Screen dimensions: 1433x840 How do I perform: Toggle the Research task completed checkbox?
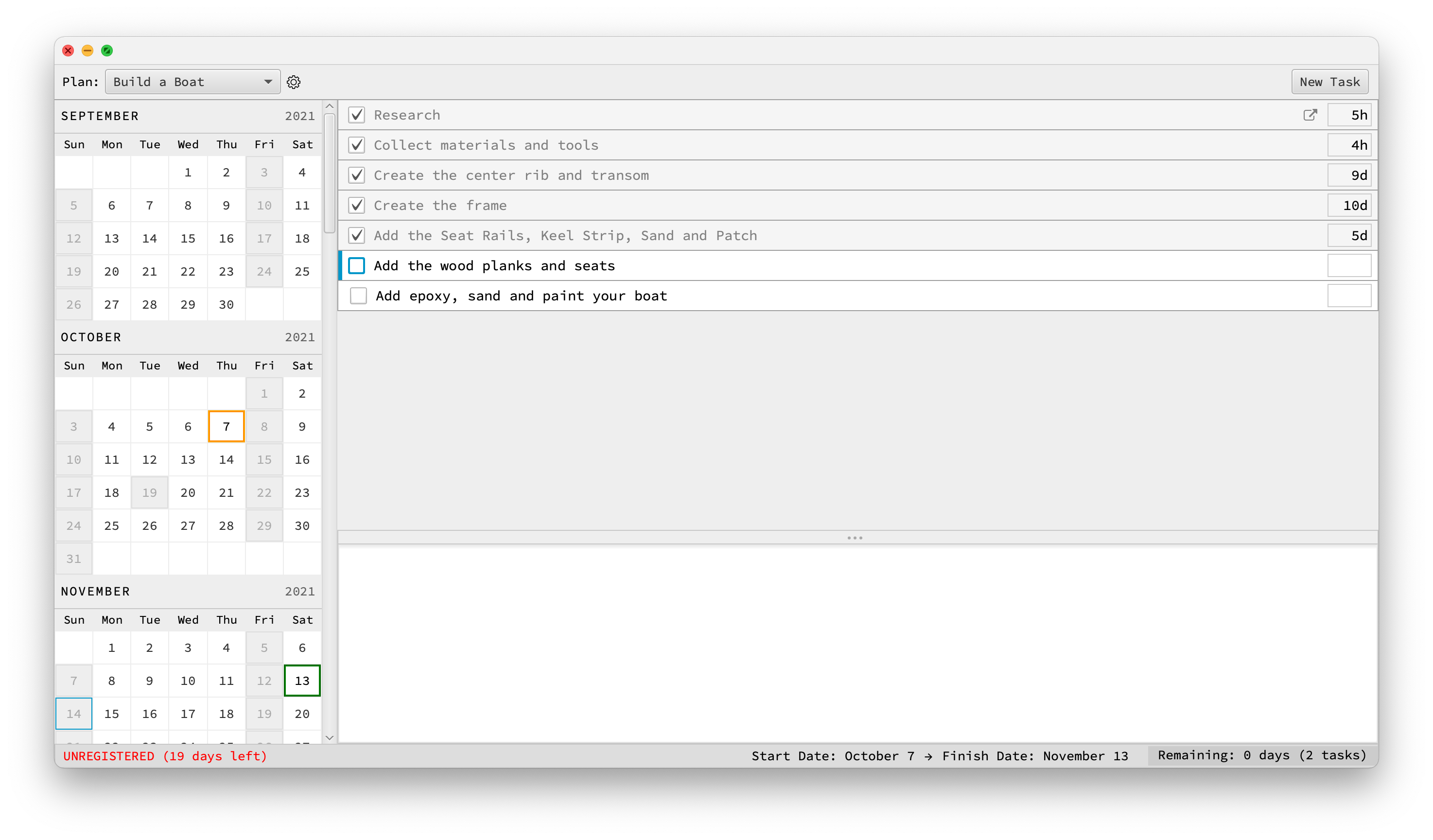click(358, 114)
